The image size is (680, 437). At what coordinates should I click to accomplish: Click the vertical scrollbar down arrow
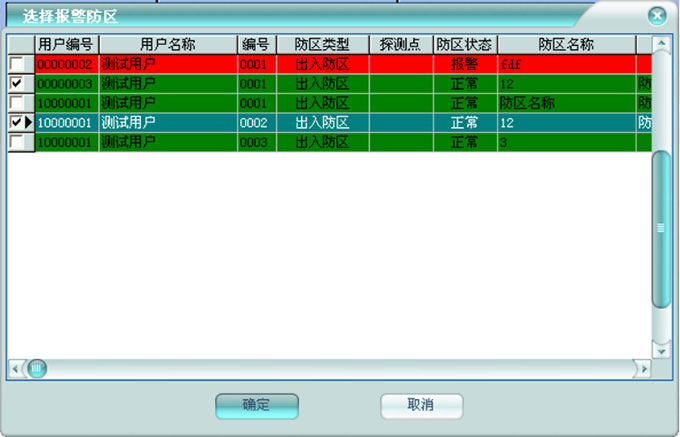(x=659, y=351)
